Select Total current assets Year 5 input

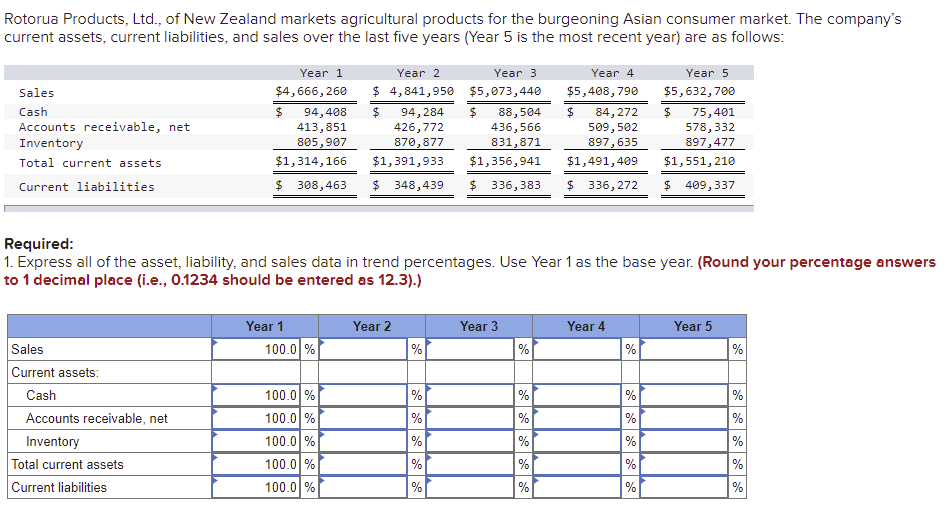684,464
